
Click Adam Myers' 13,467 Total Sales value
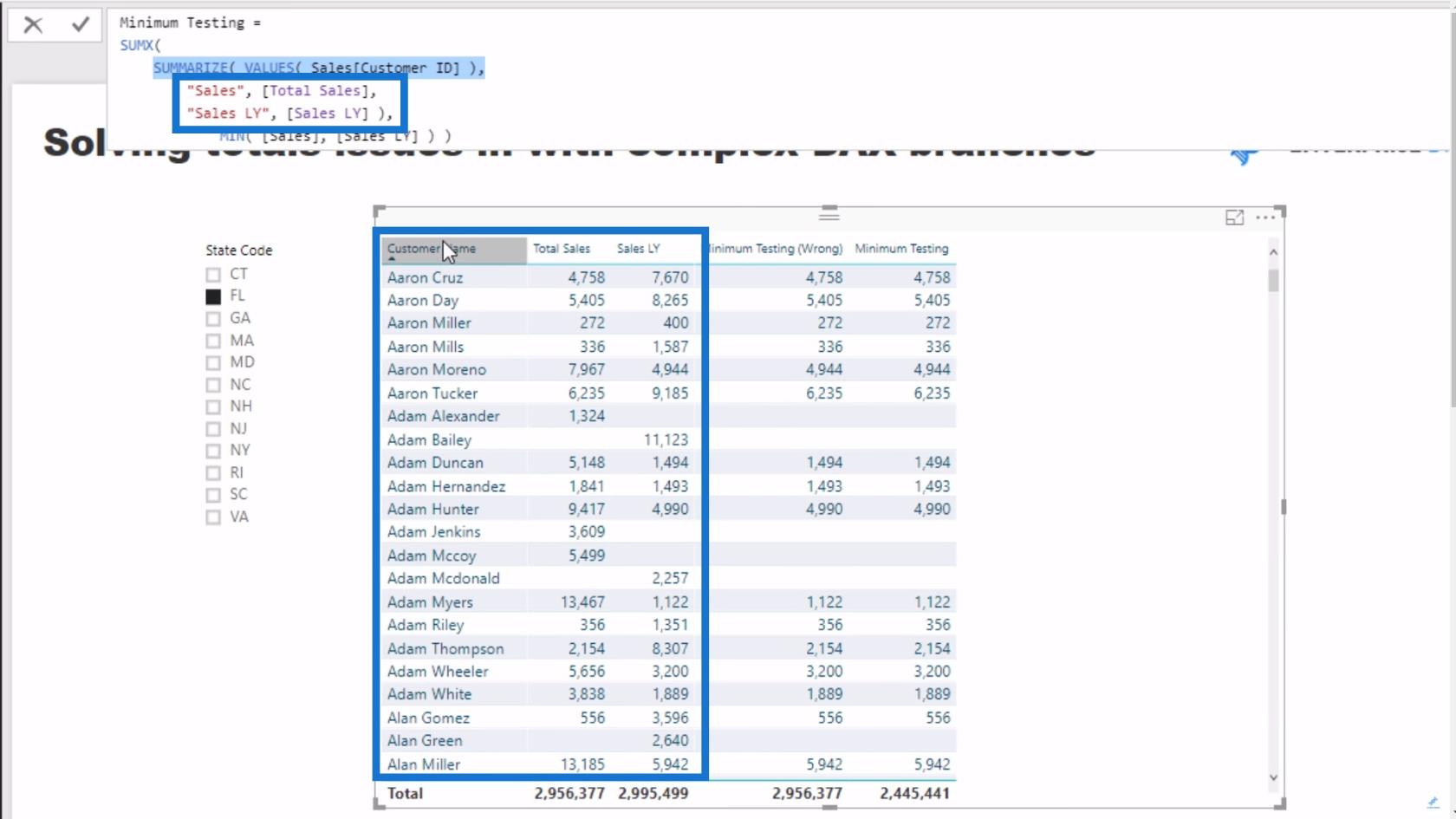pyautogui.click(x=582, y=602)
